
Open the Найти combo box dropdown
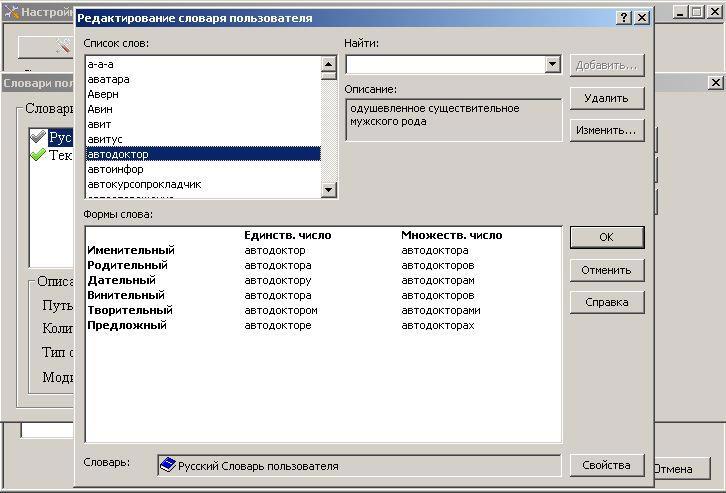pyautogui.click(x=552, y=65)
